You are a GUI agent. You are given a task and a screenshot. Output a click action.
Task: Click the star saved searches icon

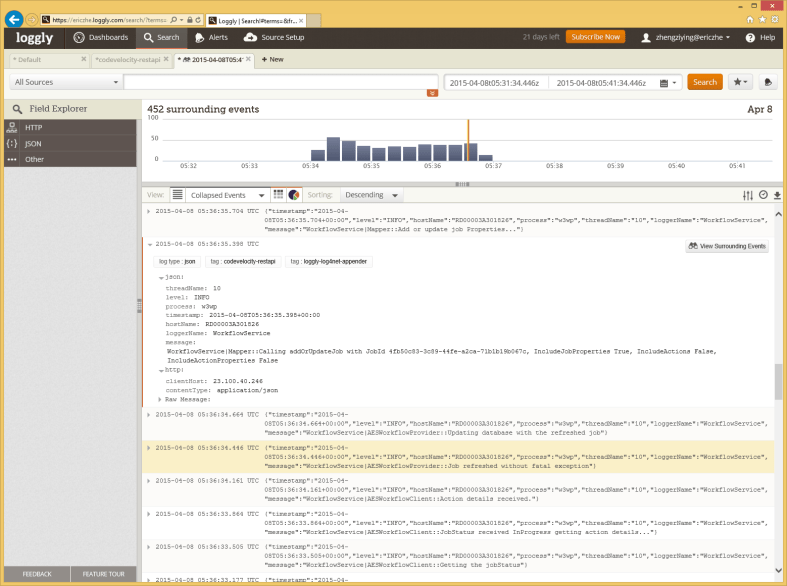point(740,82)
